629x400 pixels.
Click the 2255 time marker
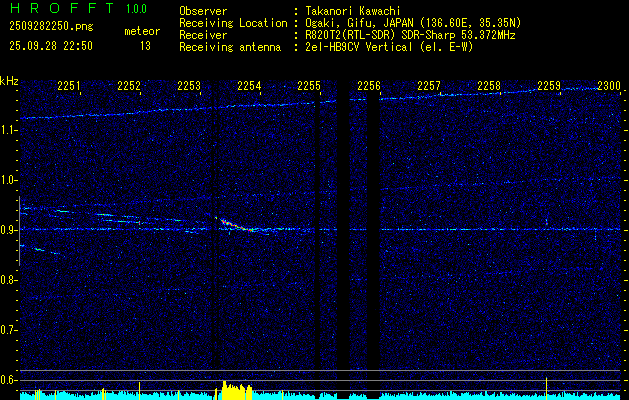pos(309,86)
